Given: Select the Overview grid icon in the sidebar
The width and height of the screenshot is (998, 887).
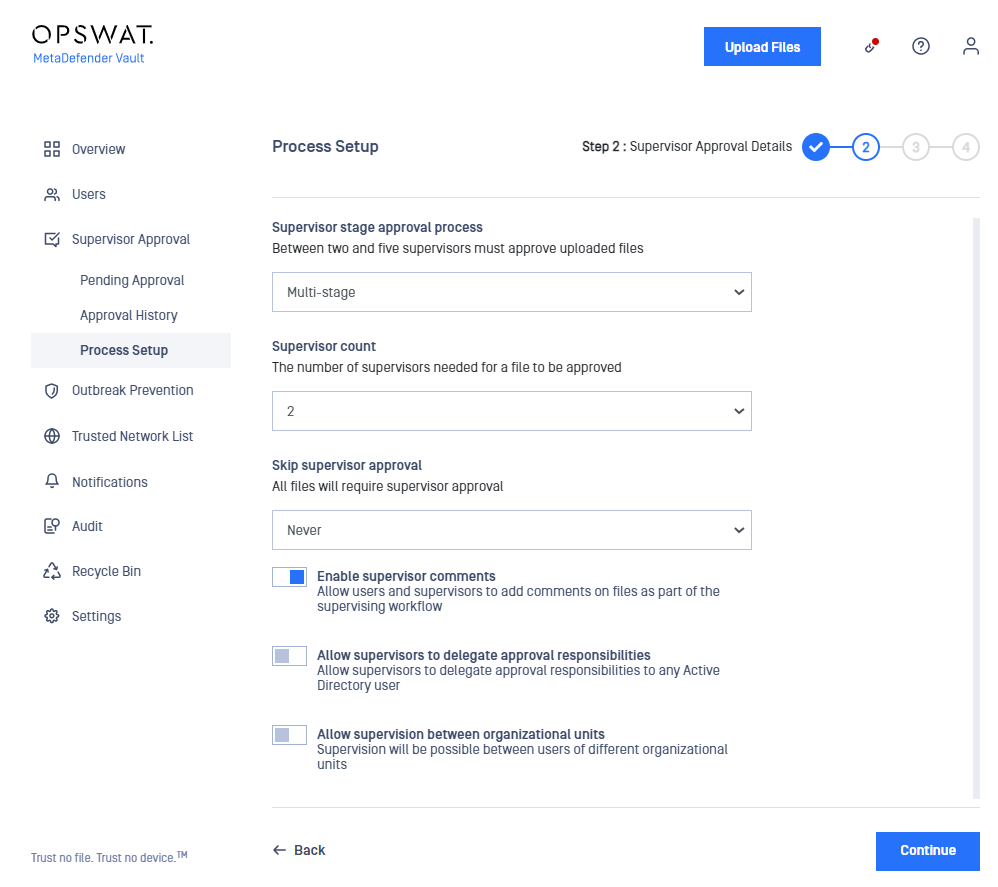Looking at the screenshot, I should (52, 149).
